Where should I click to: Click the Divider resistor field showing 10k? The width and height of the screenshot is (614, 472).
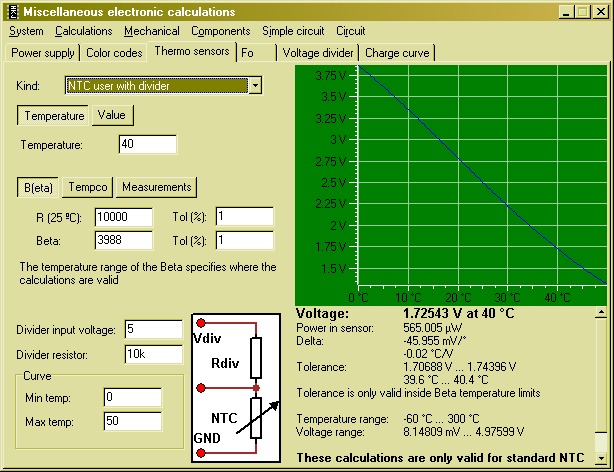154,354
